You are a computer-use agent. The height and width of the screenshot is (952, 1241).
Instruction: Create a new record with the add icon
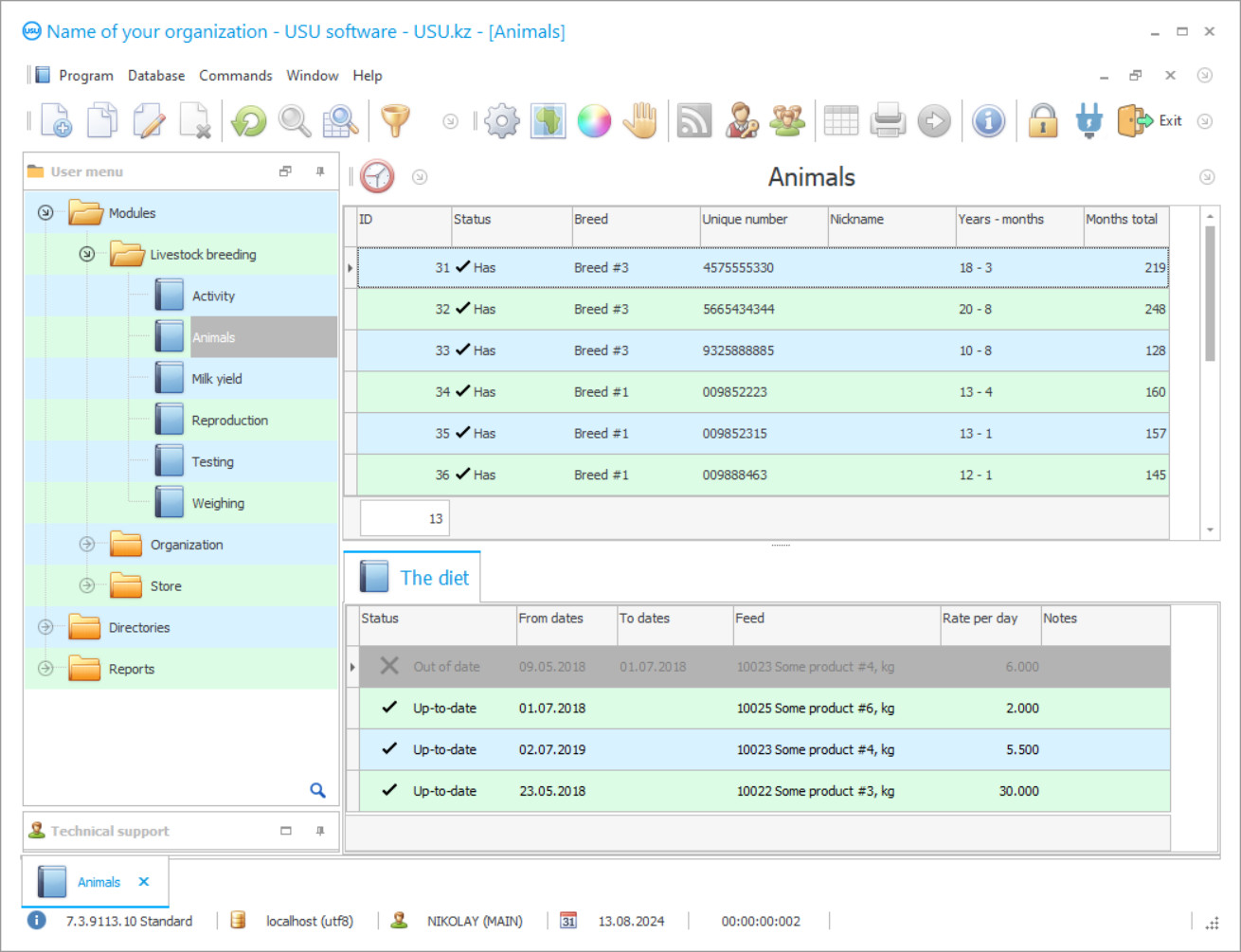[54, 120]
